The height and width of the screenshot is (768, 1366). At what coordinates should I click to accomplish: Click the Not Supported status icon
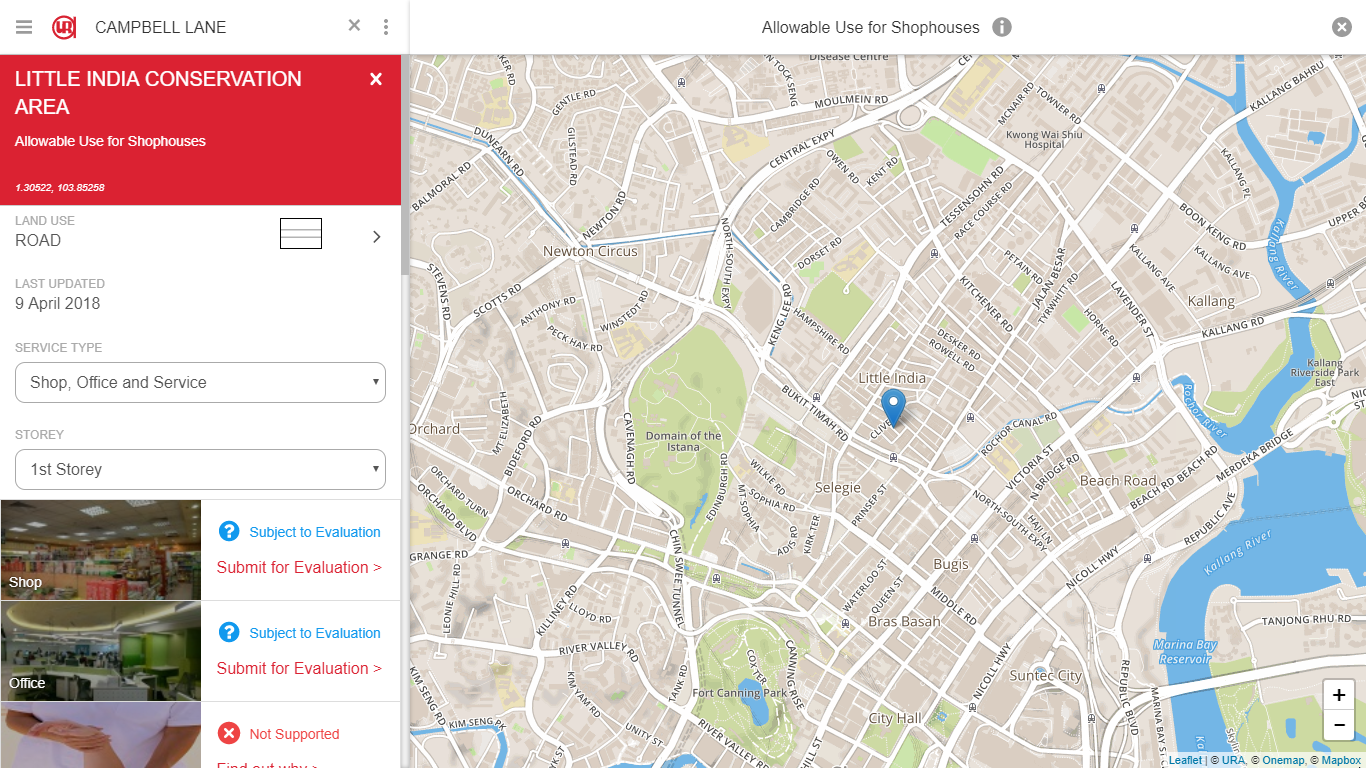point(229,733)
